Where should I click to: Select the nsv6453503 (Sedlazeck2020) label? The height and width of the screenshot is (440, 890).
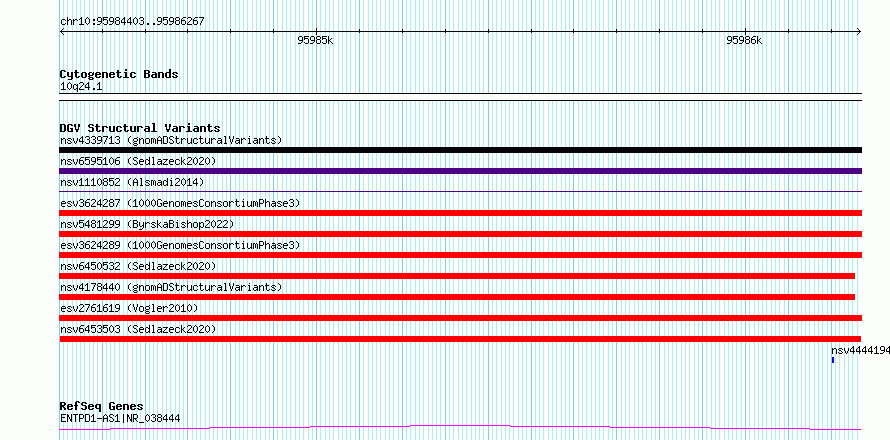[138, 329]
